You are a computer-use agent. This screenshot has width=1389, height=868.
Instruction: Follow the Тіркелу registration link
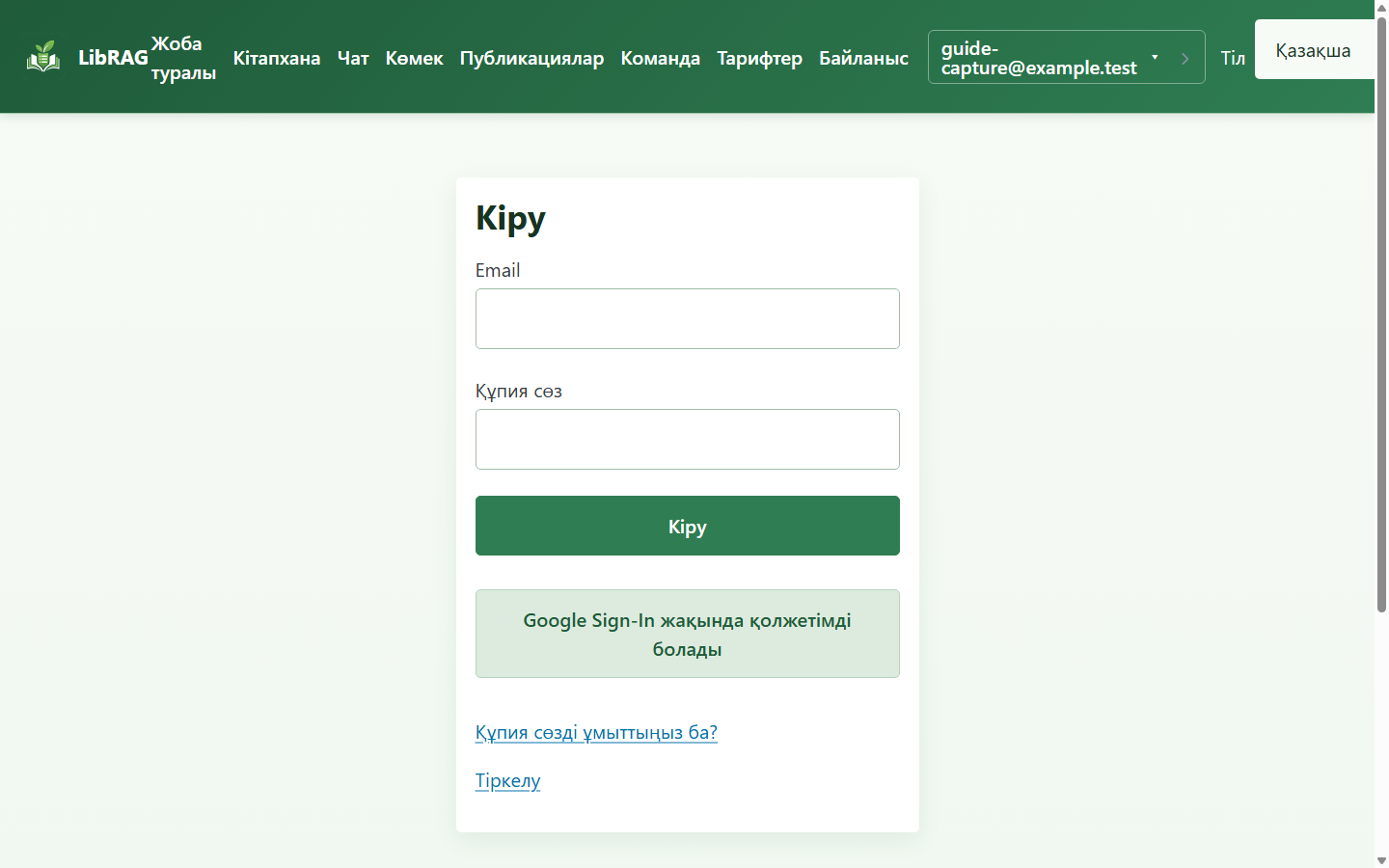click(507, 780)
